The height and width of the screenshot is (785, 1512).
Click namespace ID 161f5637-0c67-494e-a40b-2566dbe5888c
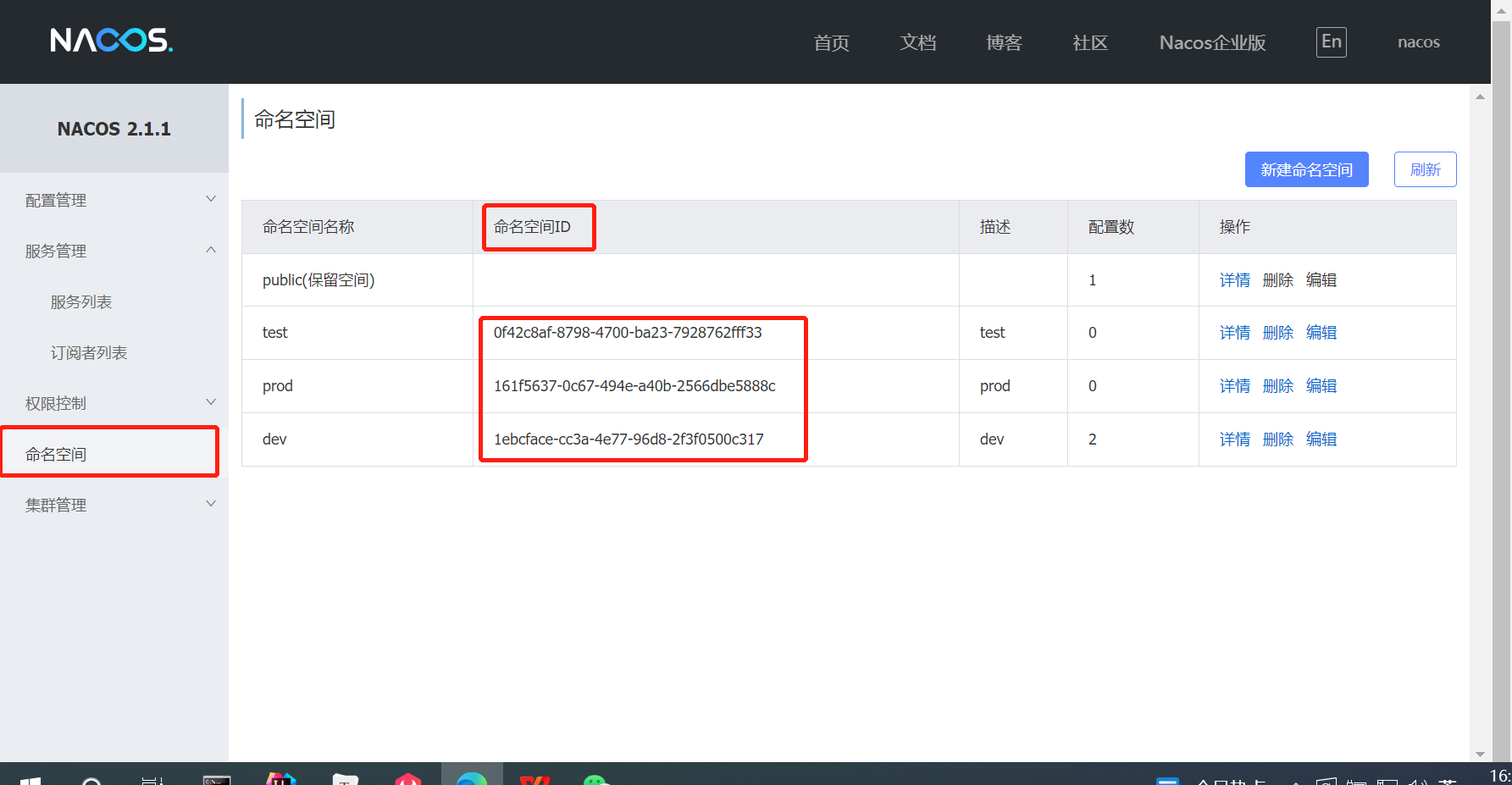[634, 386]
